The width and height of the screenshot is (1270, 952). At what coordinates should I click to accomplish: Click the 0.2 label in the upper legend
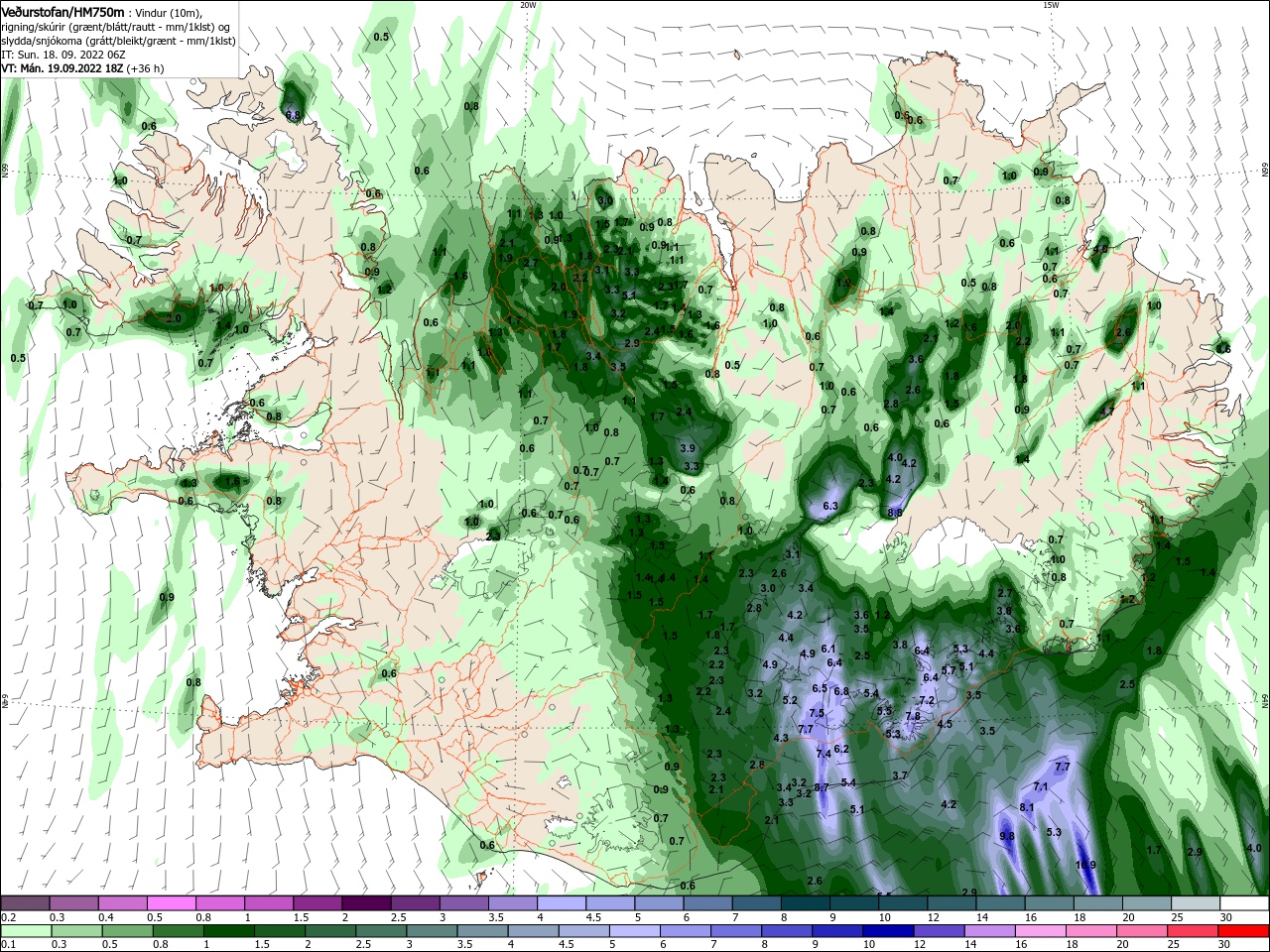[x=9, y=917]
